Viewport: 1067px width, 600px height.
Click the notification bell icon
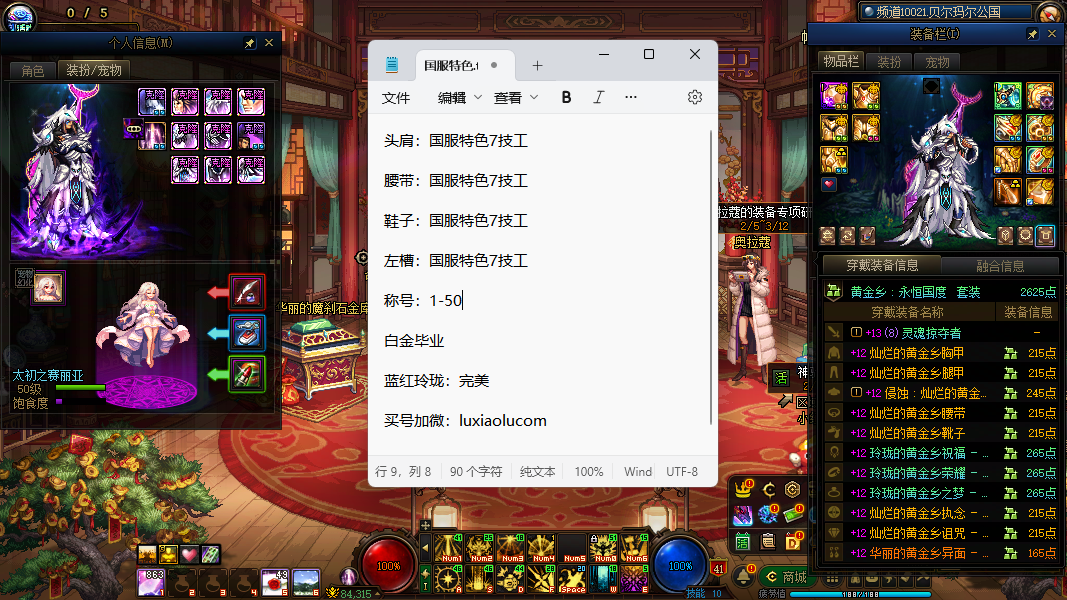click(743, 577)
